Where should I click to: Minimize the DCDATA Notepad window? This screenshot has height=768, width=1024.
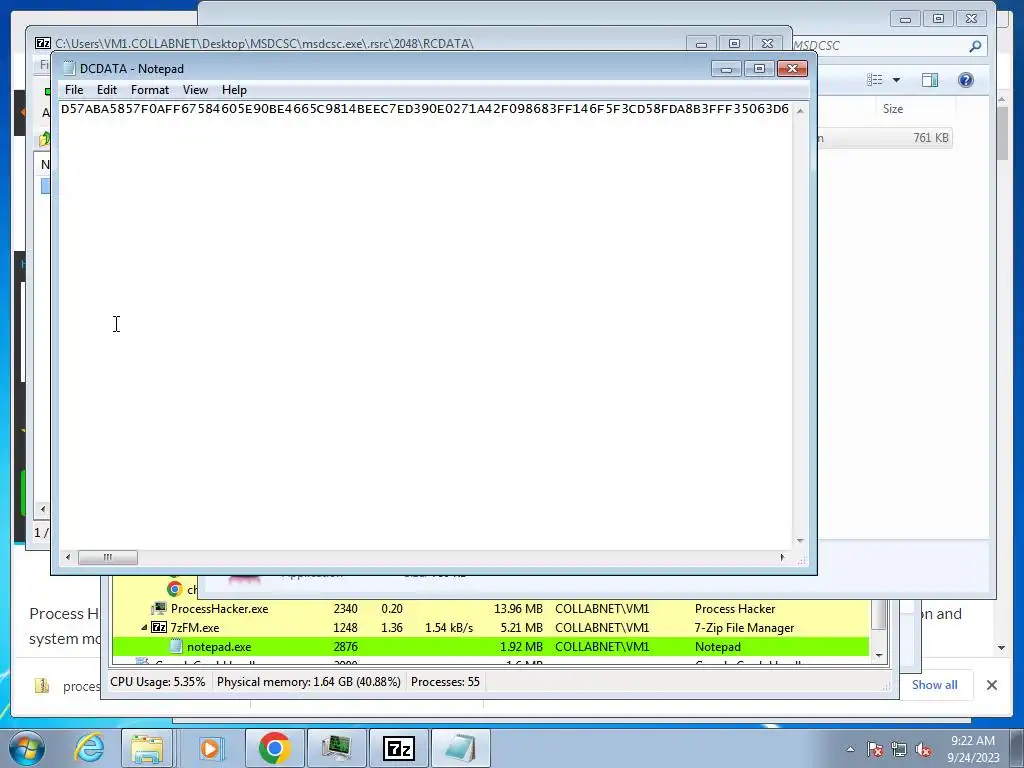(726, 69)
